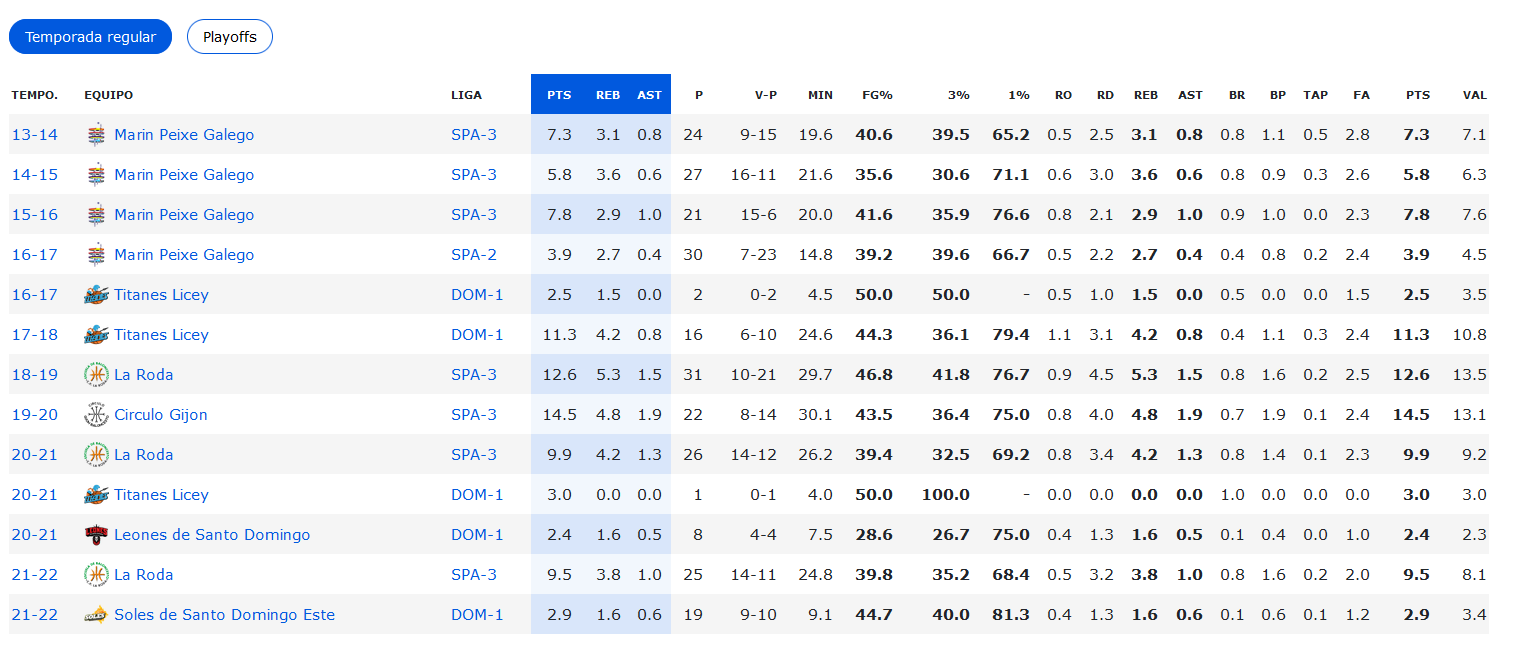This screenshot has height=649, width=1524.
Task: Open the 13-14 season link
Action: [x=35, y=135]
